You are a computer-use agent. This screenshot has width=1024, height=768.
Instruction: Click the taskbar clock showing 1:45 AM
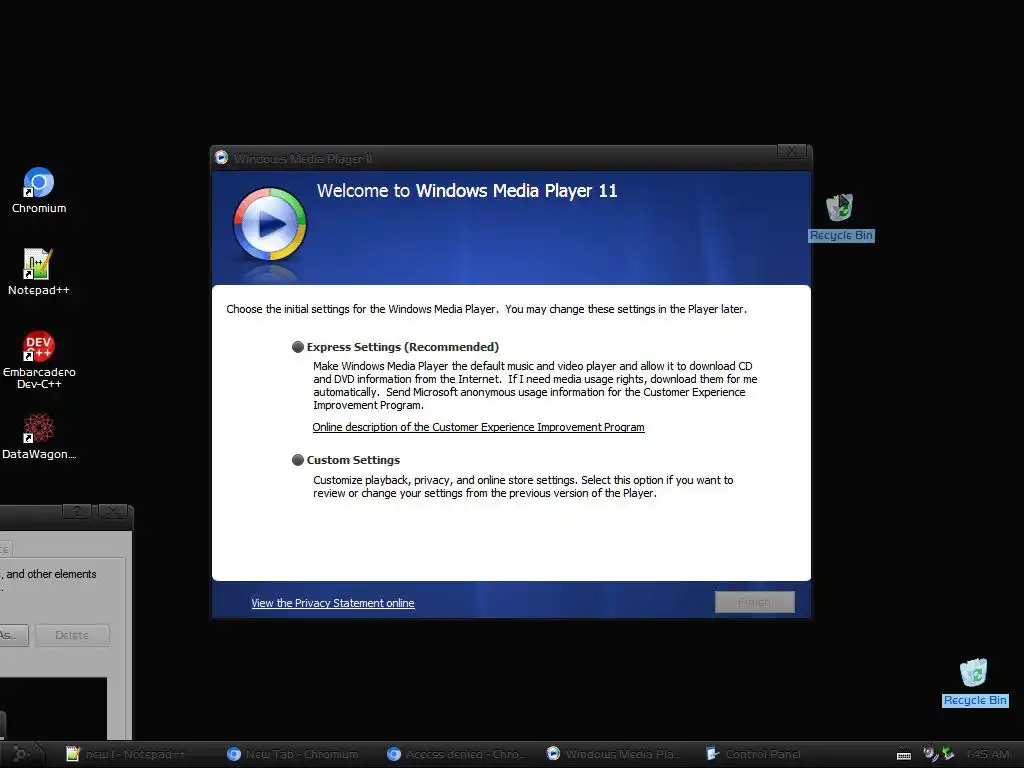987,754
